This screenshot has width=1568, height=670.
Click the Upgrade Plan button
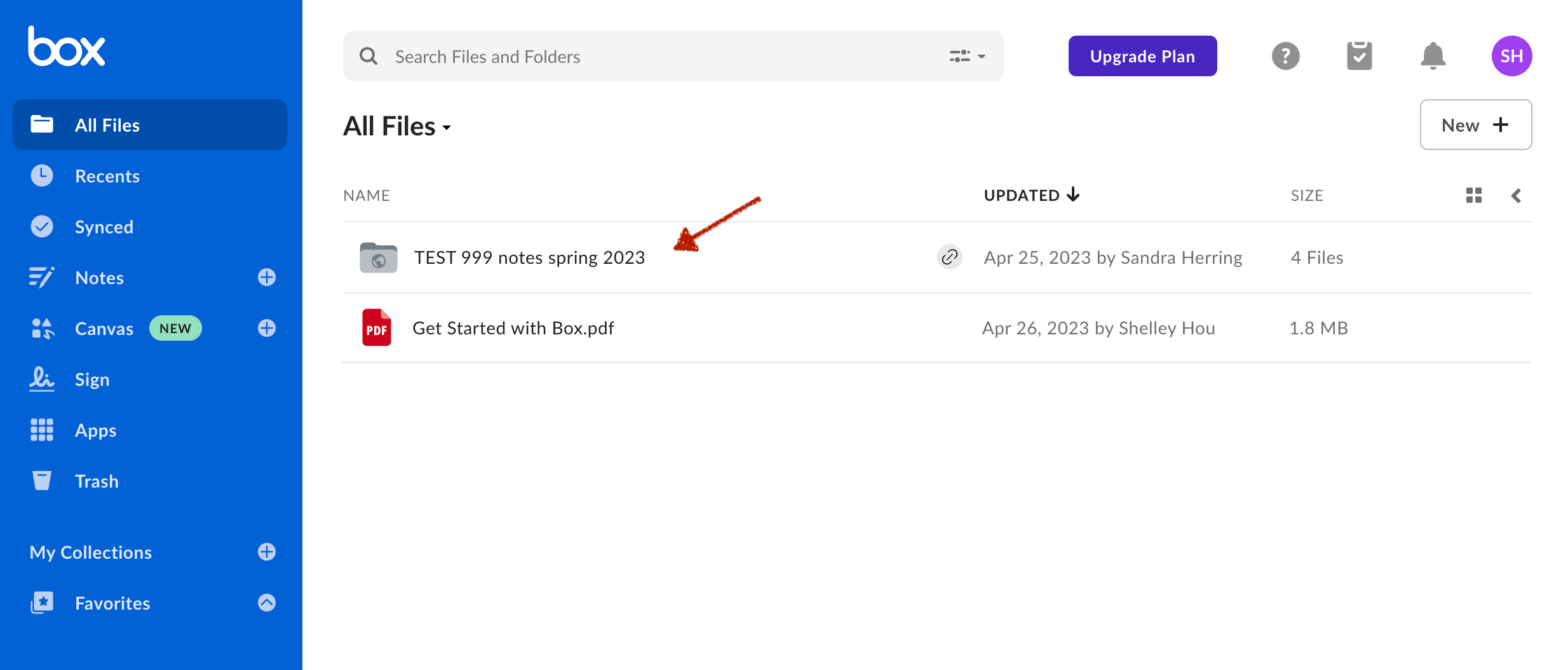point(1142,56)
